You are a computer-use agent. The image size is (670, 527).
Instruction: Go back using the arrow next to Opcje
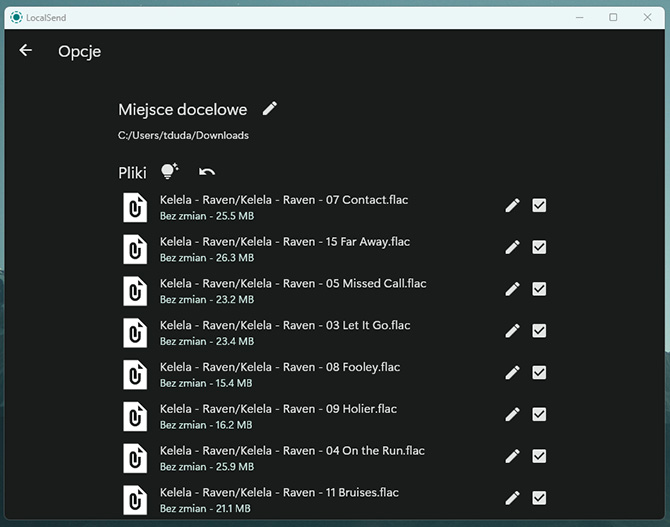pos(26,50)
